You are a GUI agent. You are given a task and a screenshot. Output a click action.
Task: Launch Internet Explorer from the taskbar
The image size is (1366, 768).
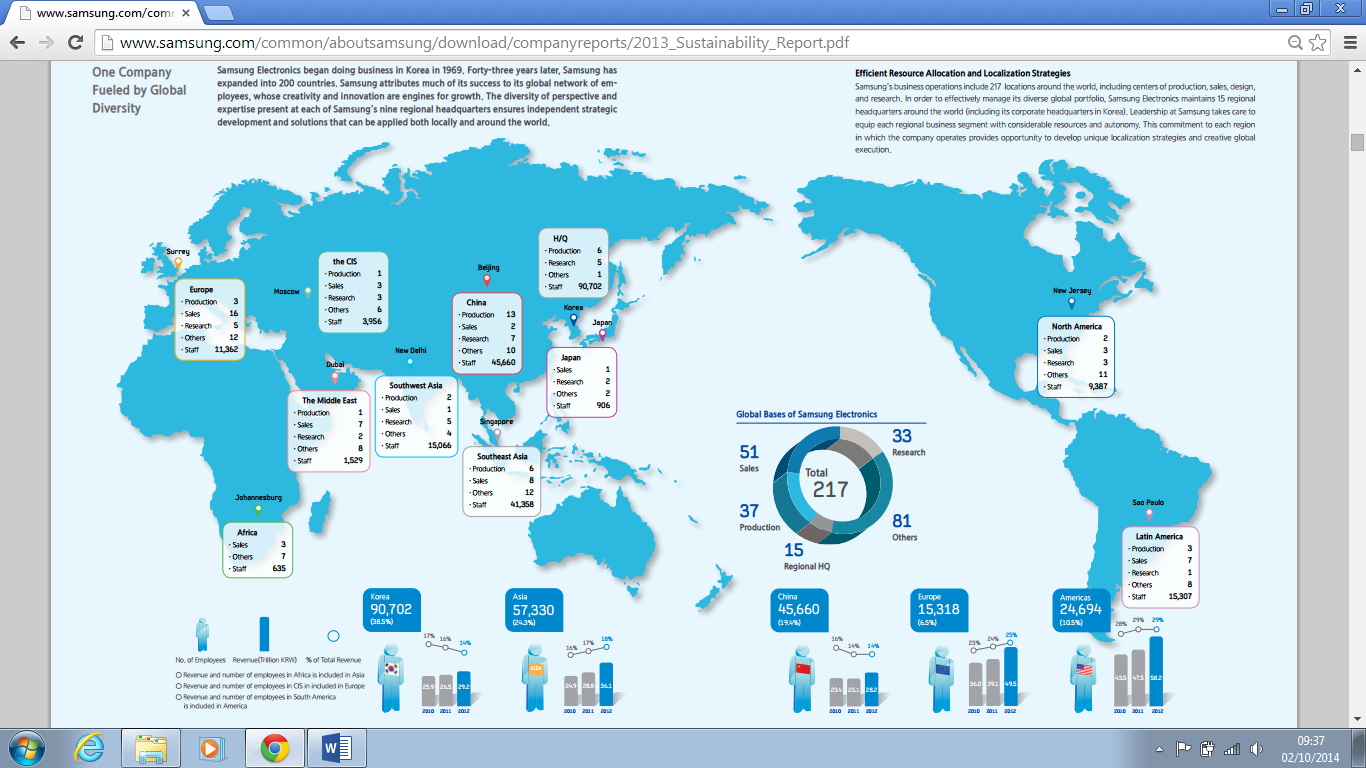(x=89, y=748)
